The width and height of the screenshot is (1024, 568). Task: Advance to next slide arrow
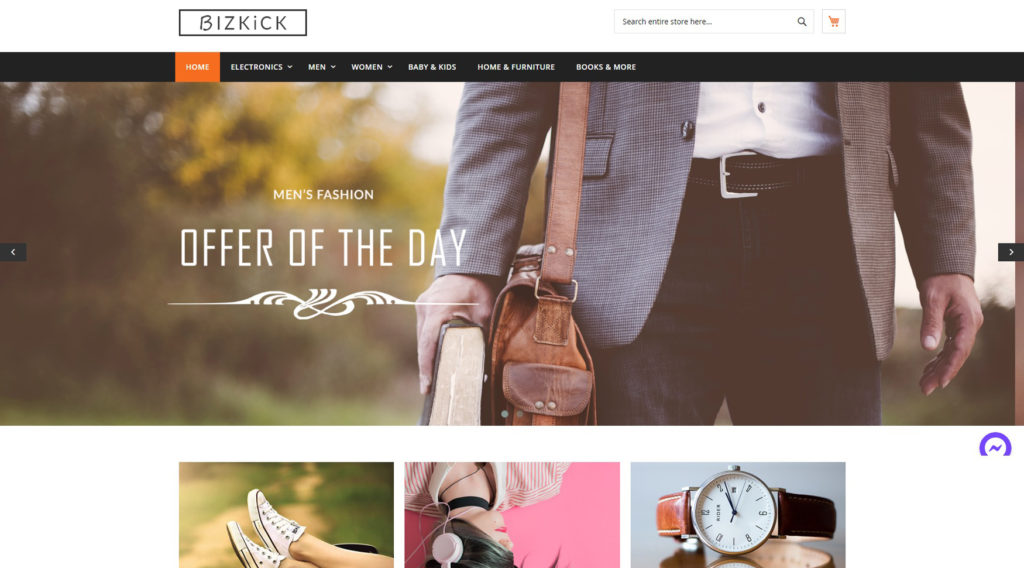point(1010,252)
